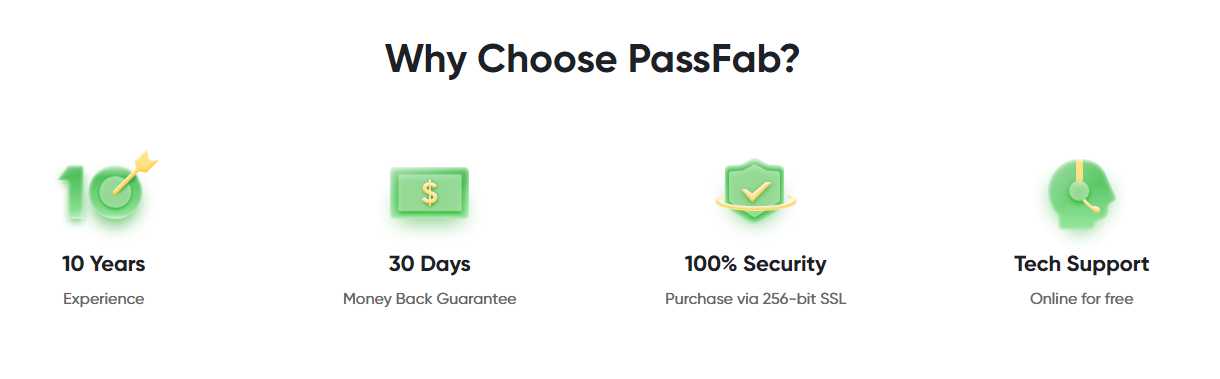
Task: Select the "30 Days" title
Action: click(430, 264)
